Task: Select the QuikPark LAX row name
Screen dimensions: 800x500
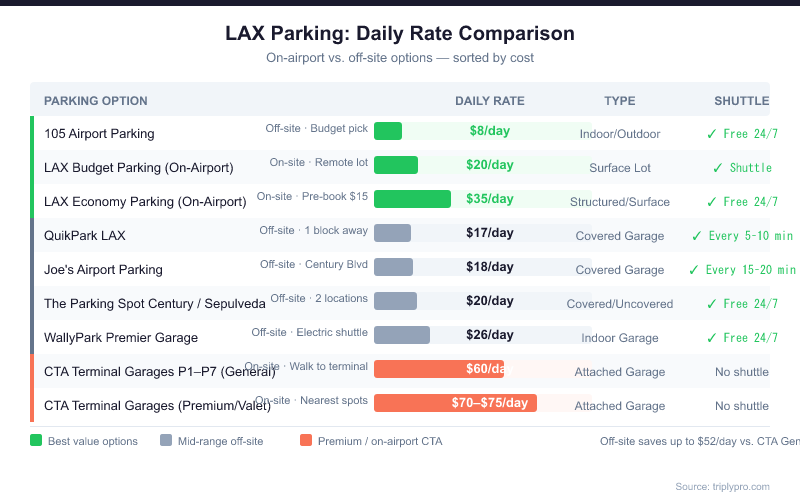Action: click(85, 236)
